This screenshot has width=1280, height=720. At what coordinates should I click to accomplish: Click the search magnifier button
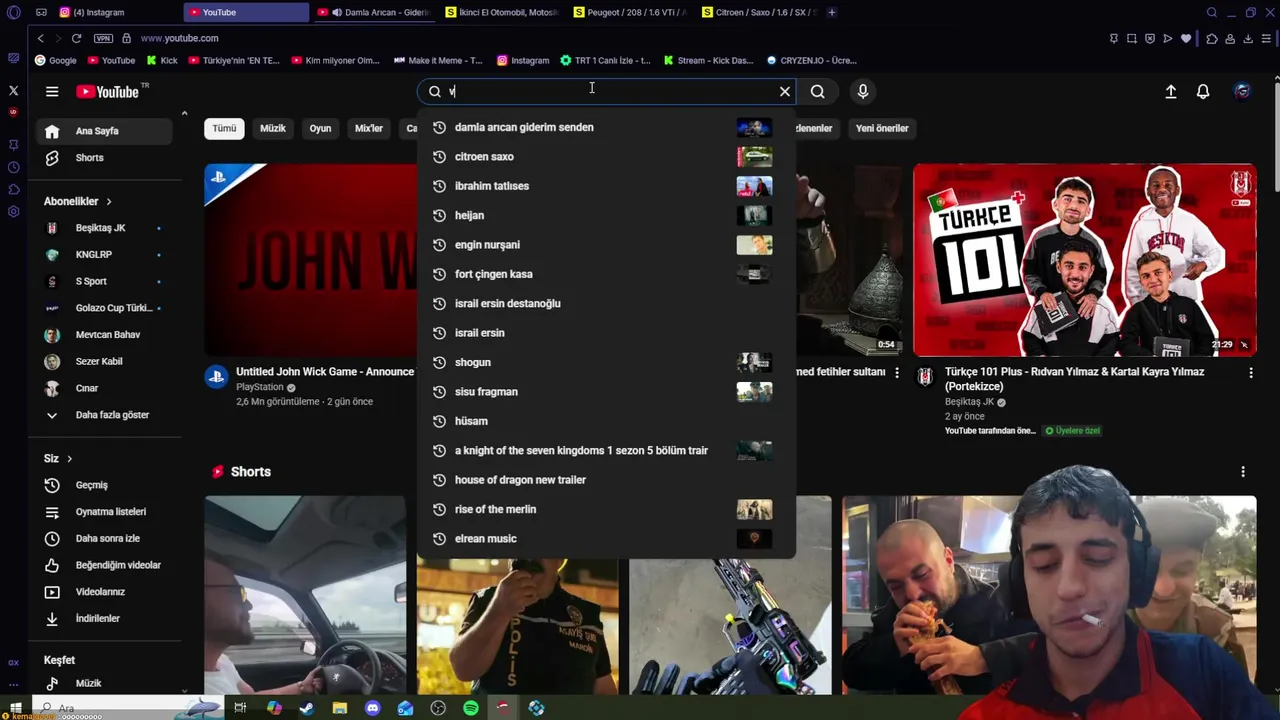coord(818,91)
